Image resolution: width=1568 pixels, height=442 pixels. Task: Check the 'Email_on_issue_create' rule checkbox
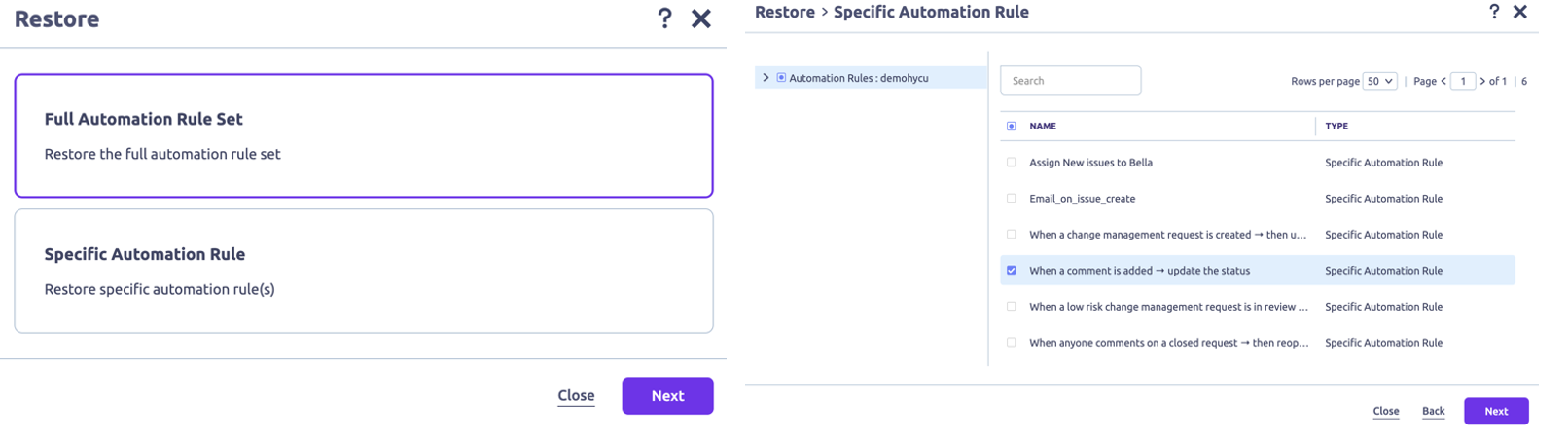1012,199
